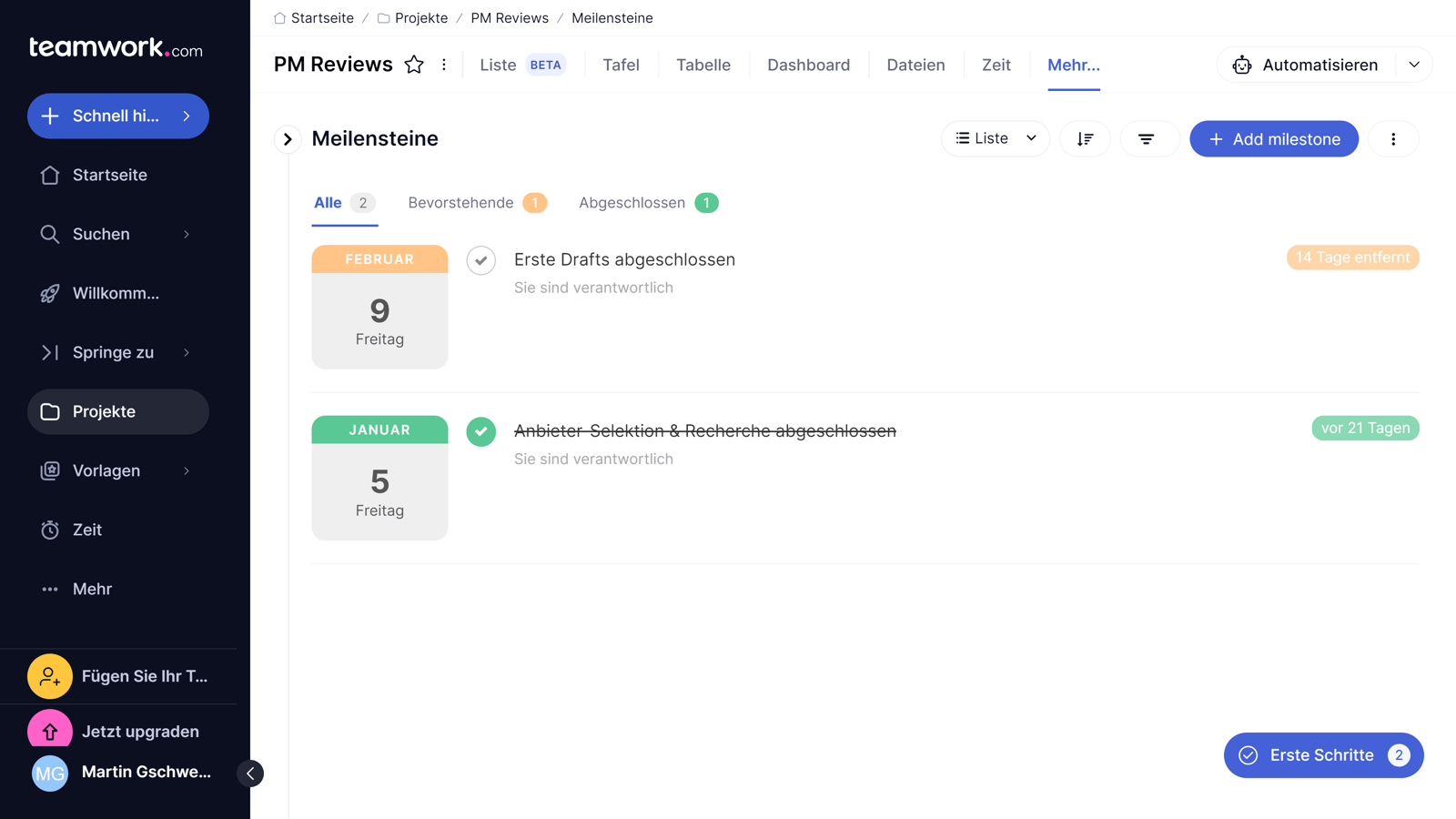
Task: Toggle completion of 'Erste Drafts abgeschlossen'
Action: pos(481,260)
